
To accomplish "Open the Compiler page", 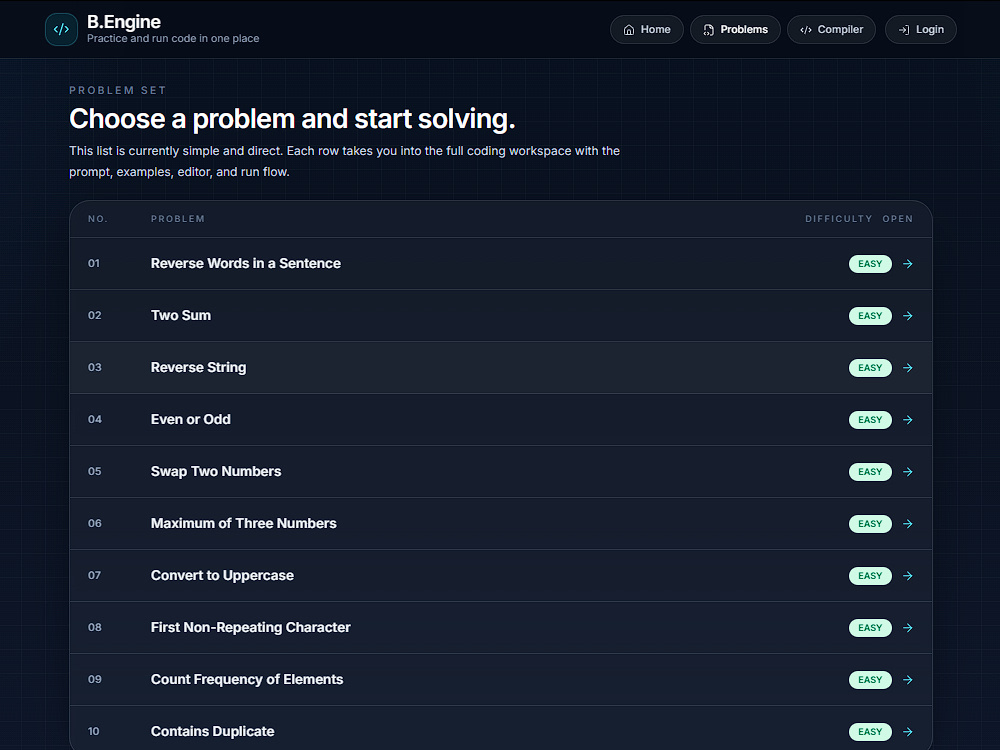I will click(x=832, y=29).
